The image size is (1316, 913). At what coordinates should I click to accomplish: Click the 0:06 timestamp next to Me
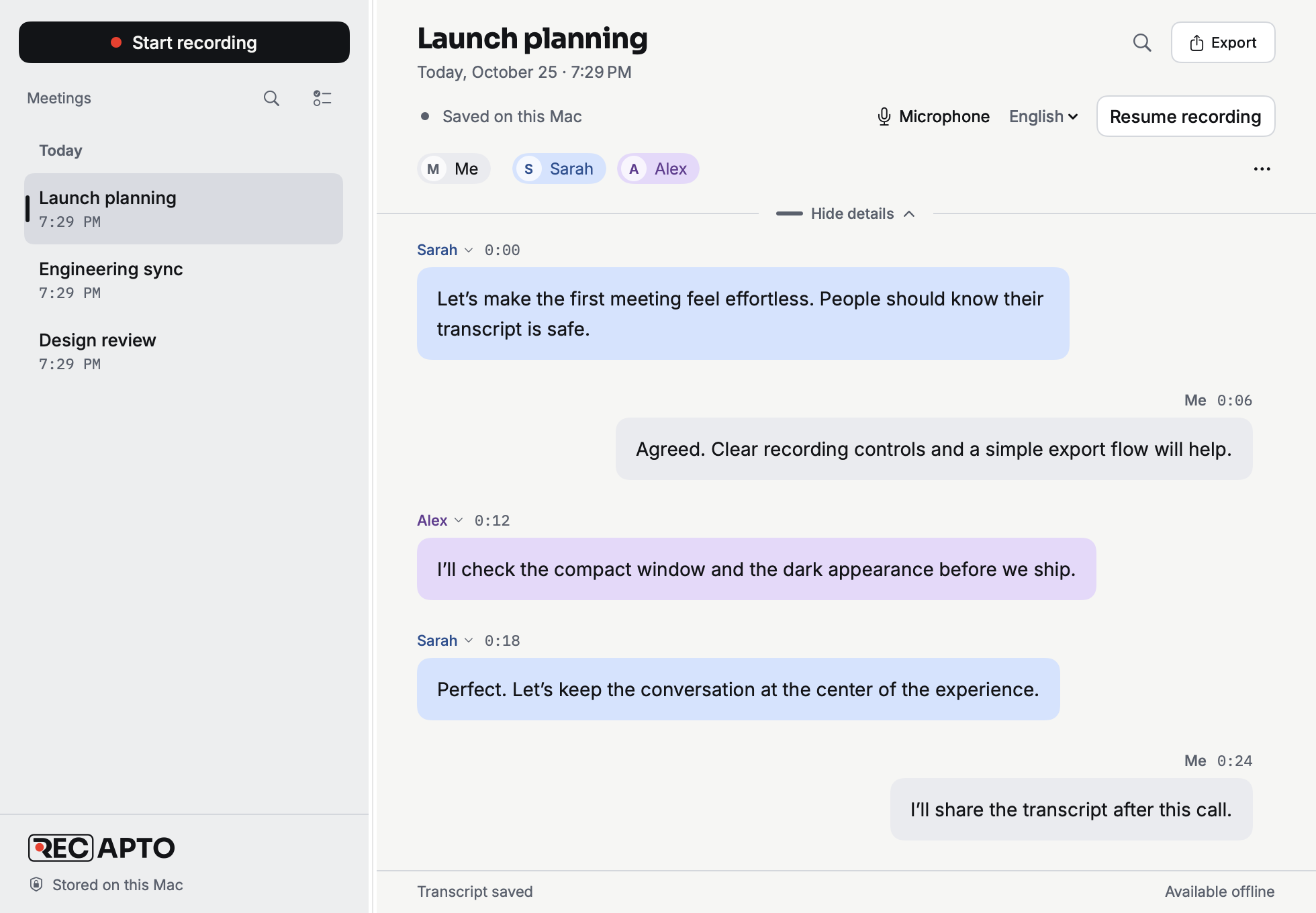coord(1235,400)
